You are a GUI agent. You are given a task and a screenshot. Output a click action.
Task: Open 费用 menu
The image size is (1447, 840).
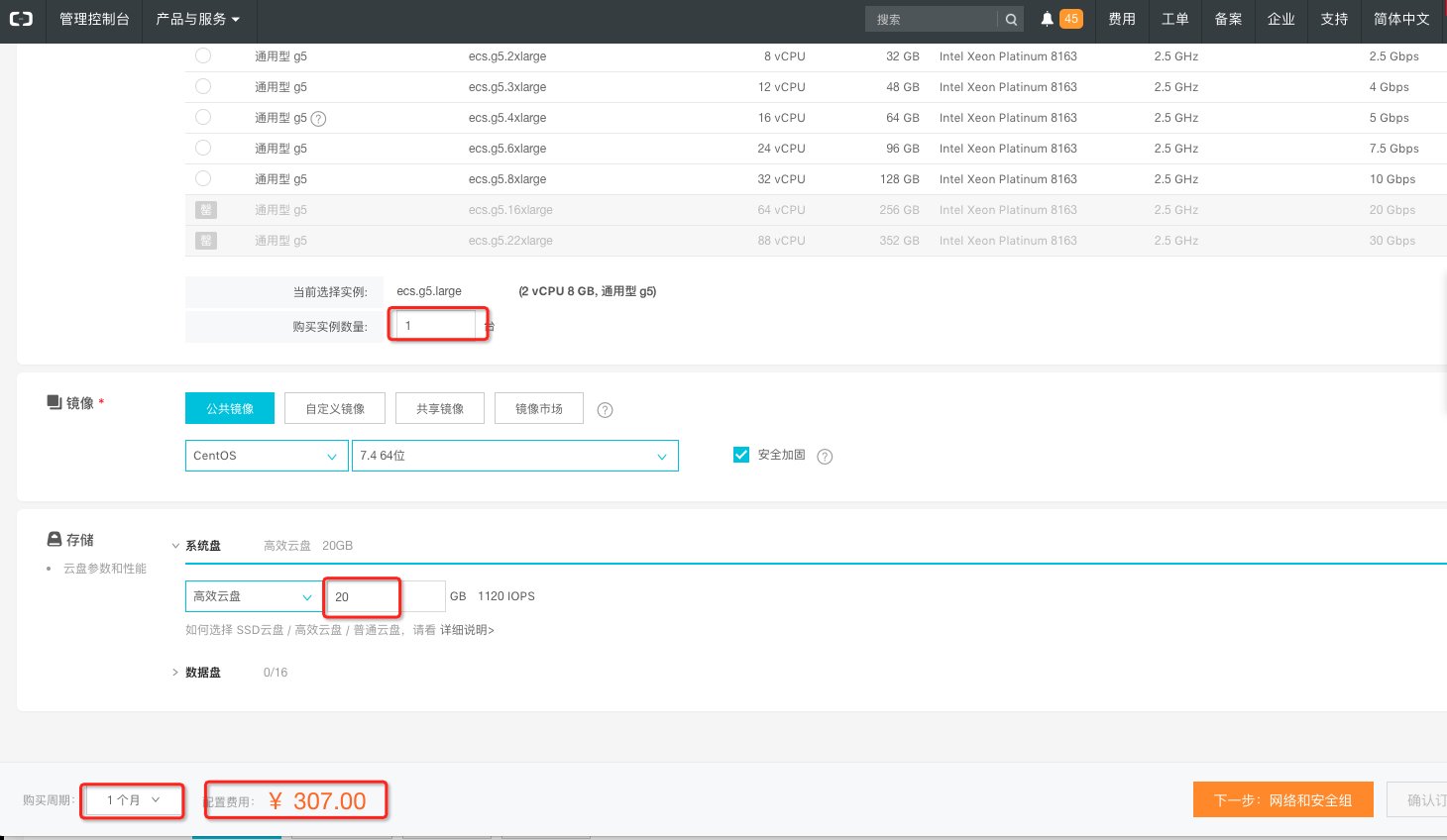[1122, 19]
